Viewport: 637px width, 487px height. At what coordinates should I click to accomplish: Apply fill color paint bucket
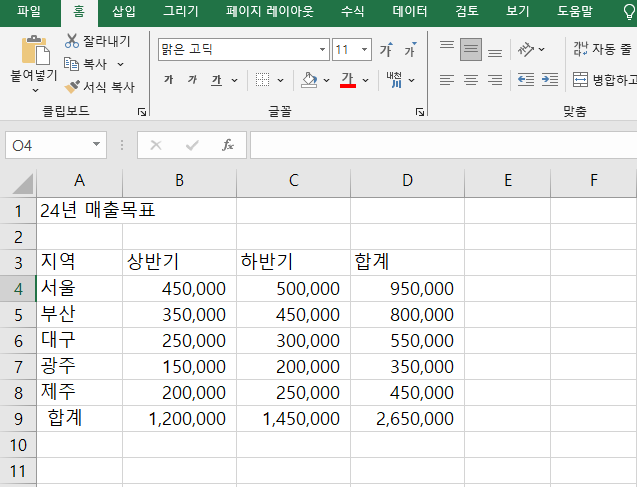(x=309, y=80)
